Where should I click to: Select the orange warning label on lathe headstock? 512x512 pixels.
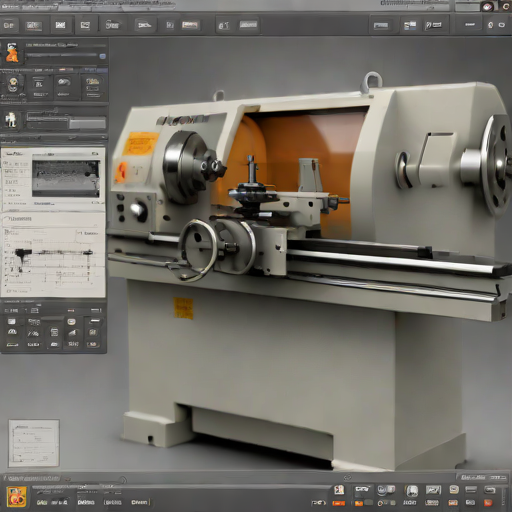tap(140, 143)
